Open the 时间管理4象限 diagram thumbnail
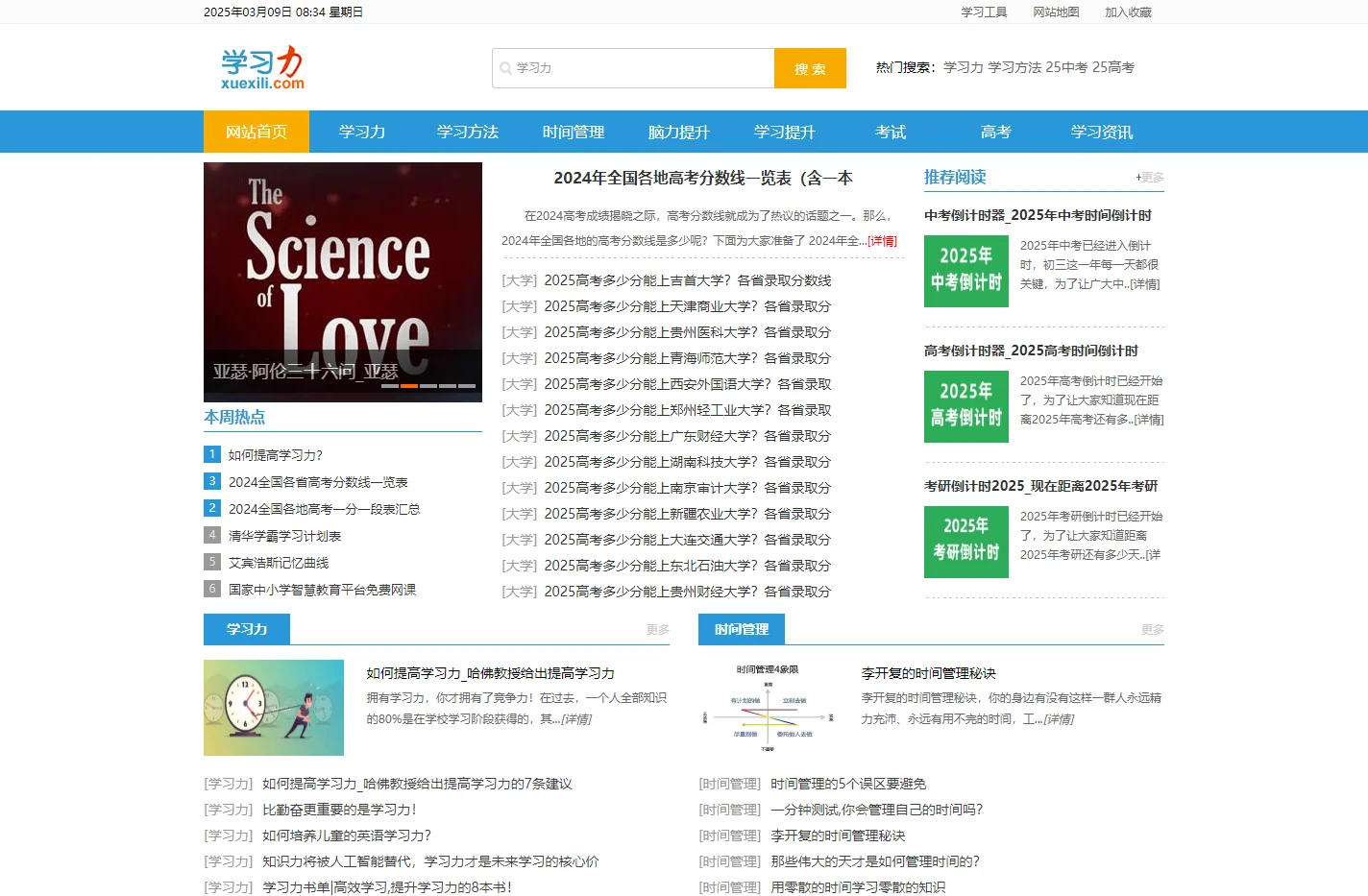The height and width of the screenshot is (896, 1368). pyautogui.click(x=769, y=708)
